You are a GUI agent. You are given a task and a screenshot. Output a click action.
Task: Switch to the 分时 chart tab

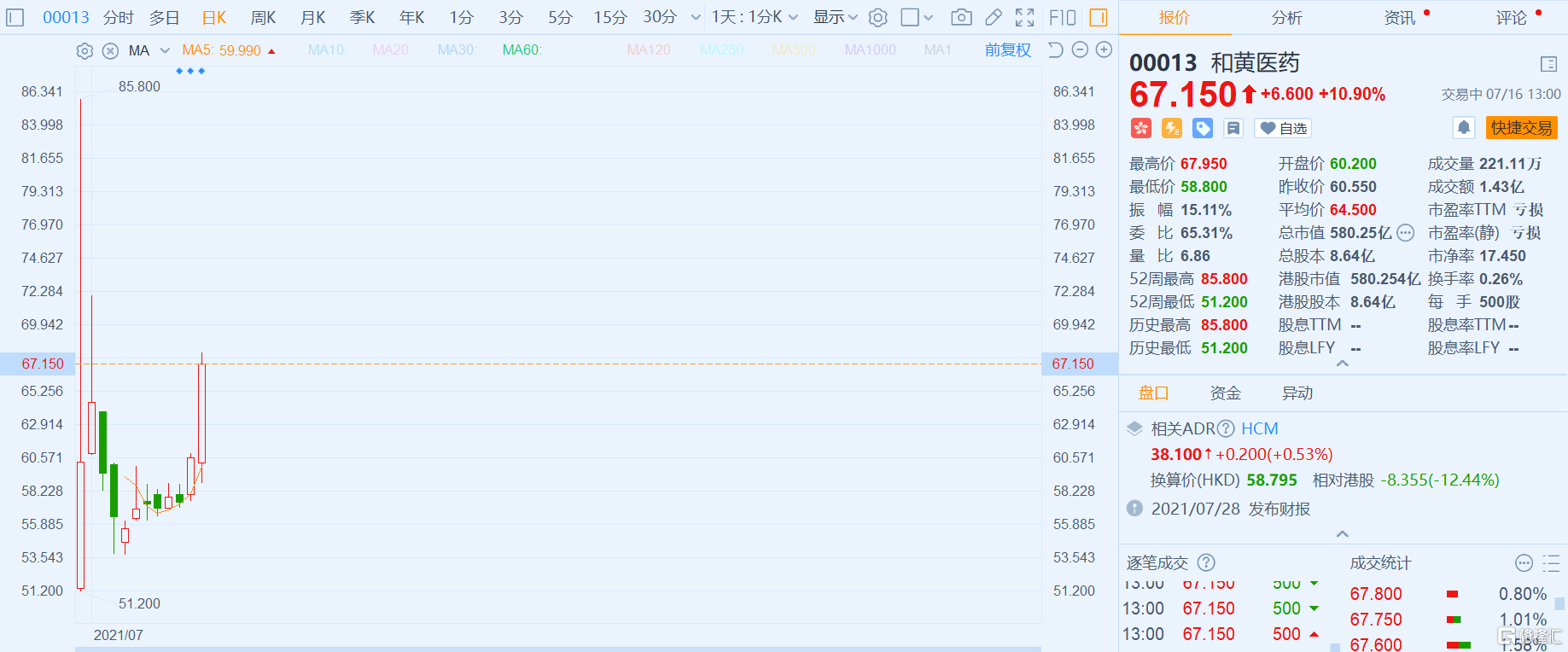pyautogui.click(x=119, y=17)
